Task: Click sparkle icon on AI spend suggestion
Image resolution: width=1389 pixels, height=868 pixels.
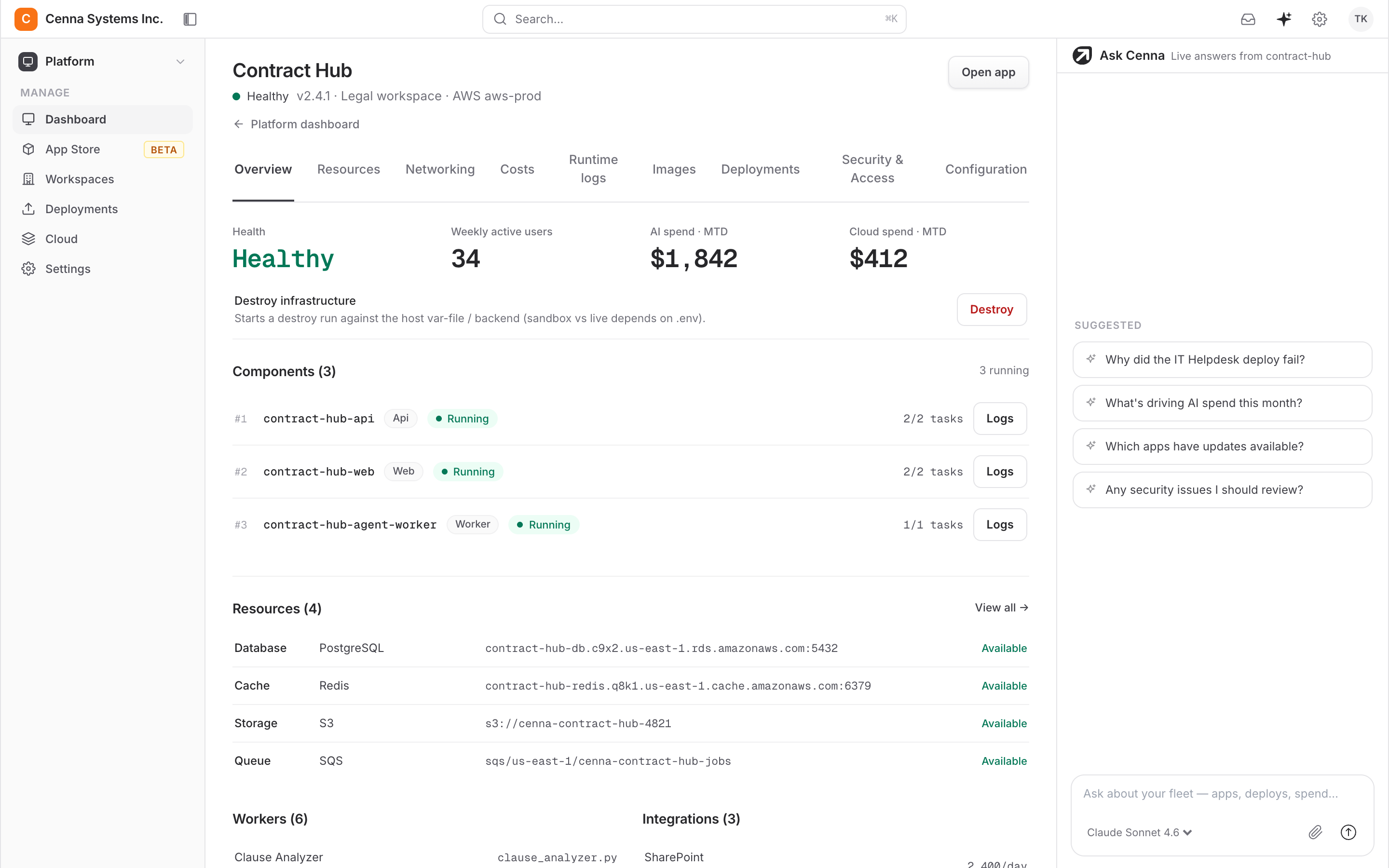Action: click(1091, 403)
